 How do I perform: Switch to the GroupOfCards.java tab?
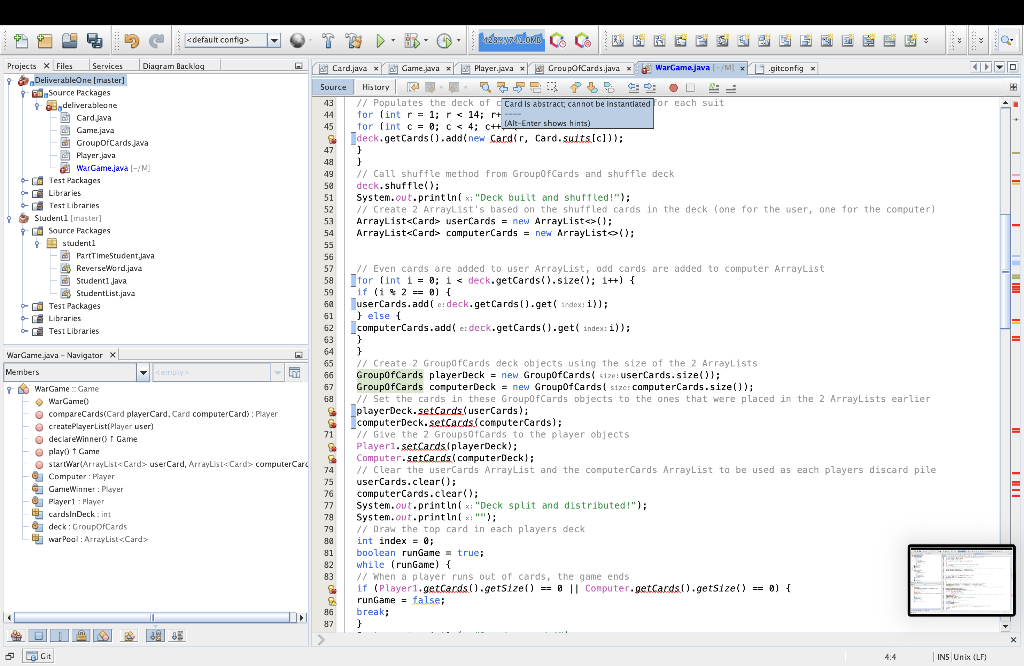point(584,68)
